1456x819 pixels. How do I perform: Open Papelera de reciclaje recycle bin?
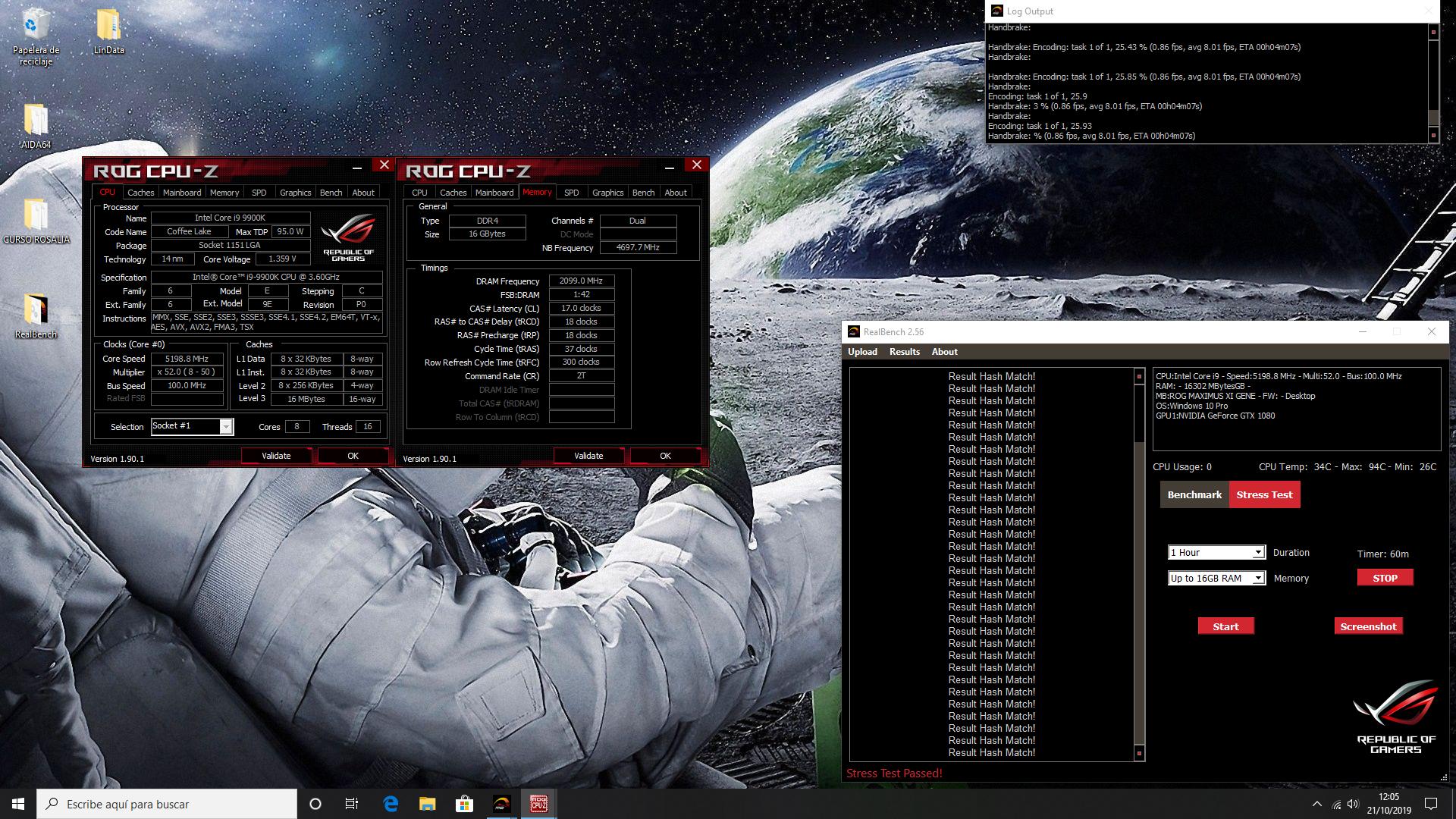pos(36,27)
